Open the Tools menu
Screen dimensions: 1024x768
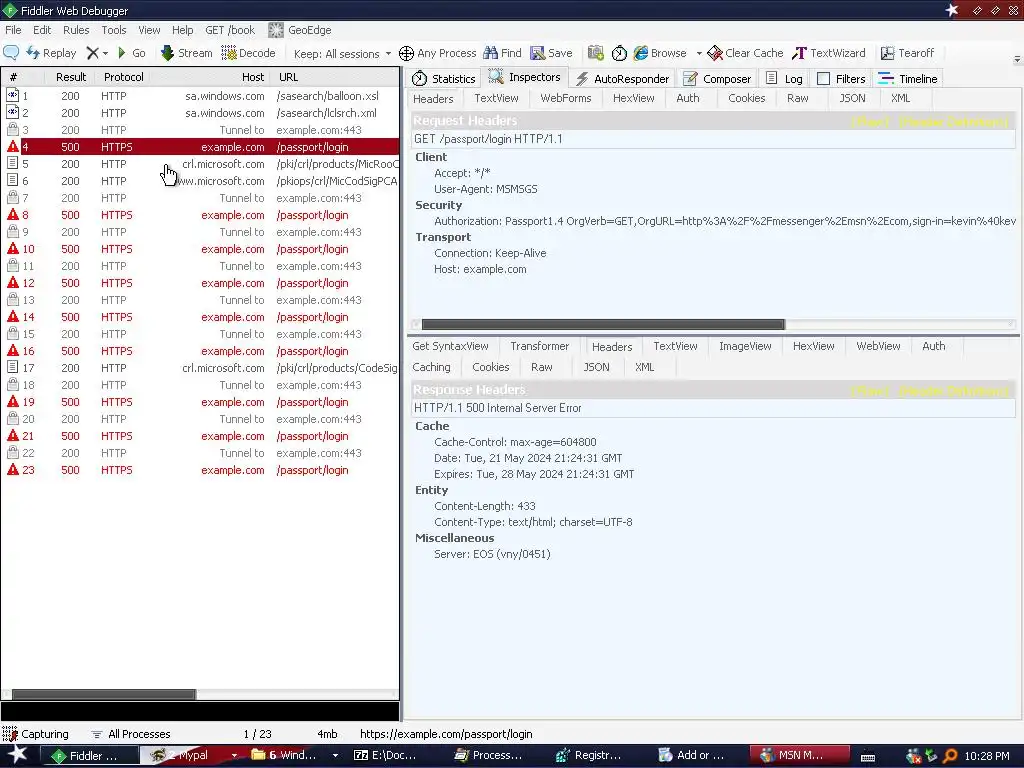pyautogui.click(x=114, y=30)
